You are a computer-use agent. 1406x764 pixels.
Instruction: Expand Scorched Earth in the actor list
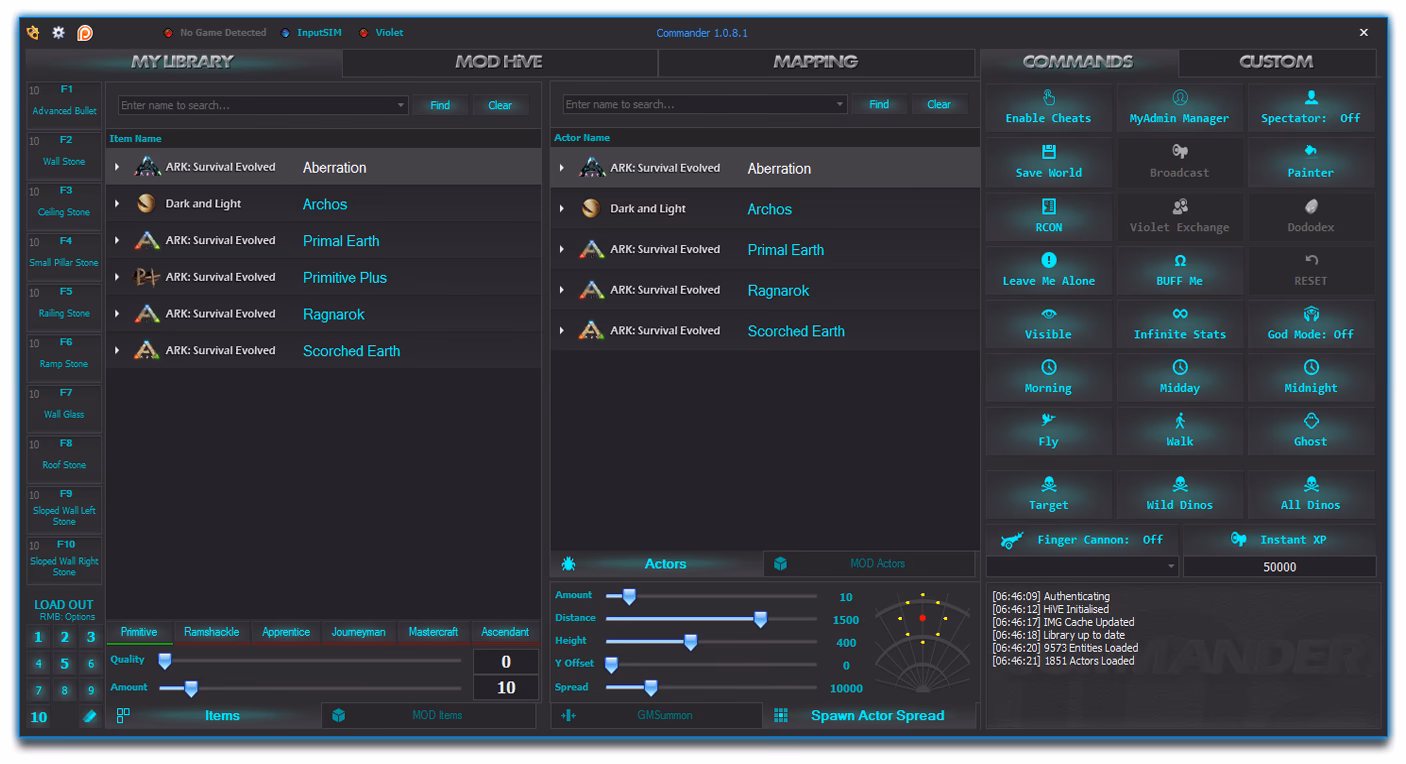562,331
